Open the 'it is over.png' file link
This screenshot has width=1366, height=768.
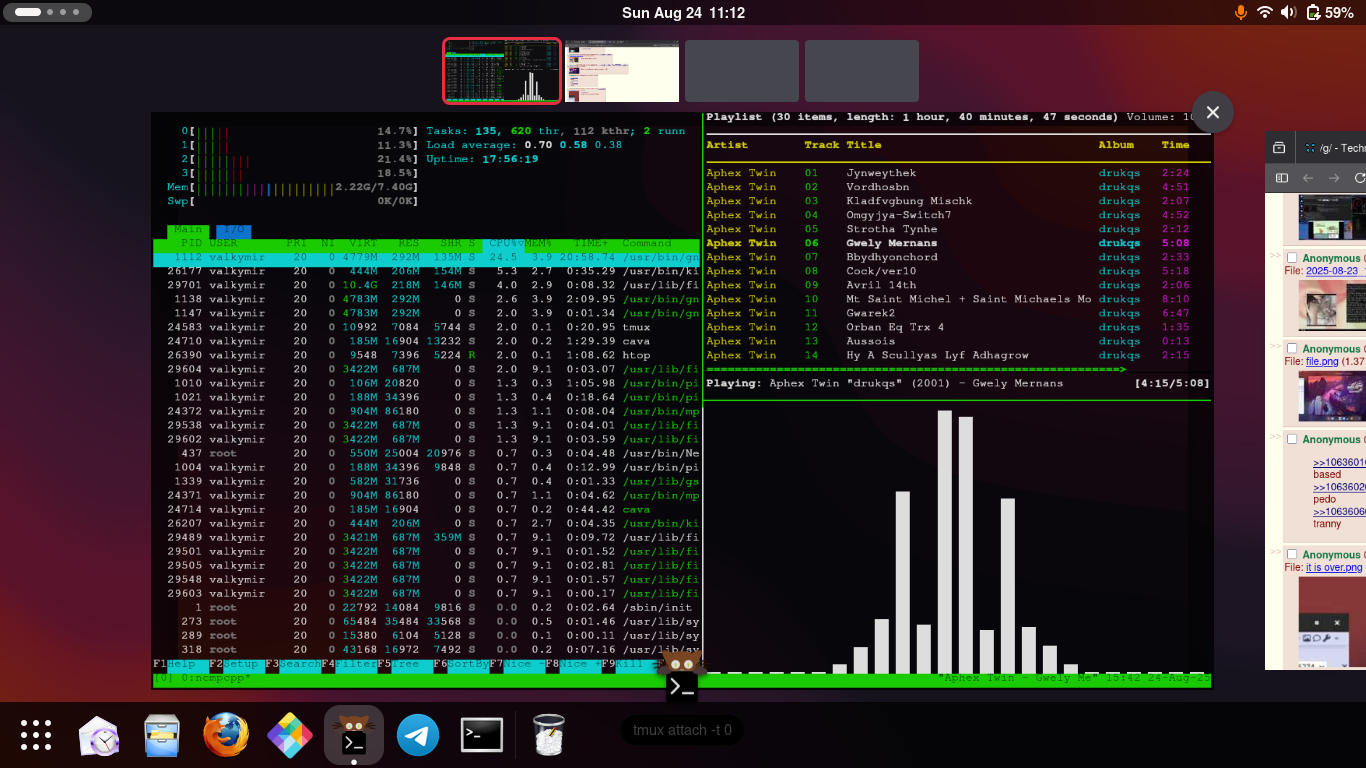(1334, 567)
